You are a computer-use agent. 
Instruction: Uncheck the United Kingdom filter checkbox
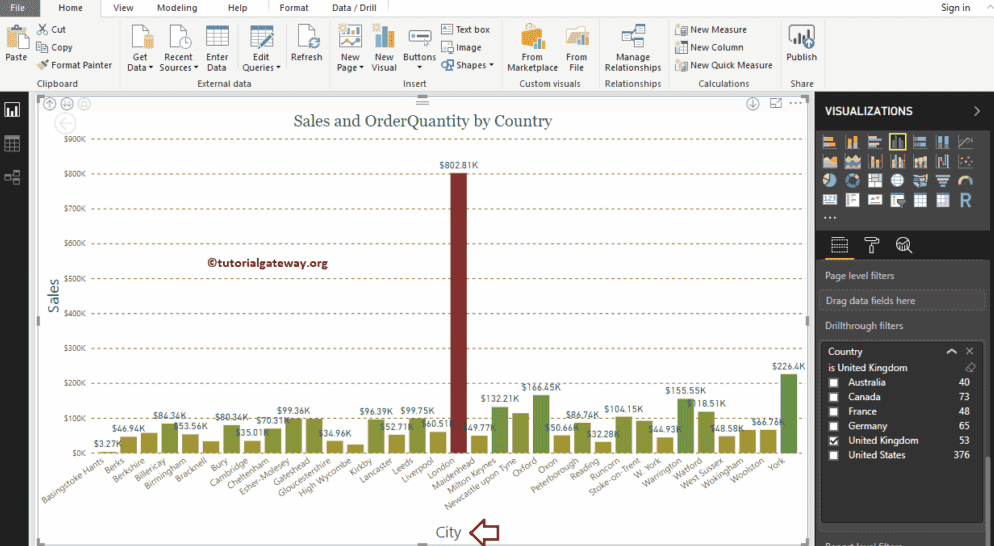click(834, 441)
